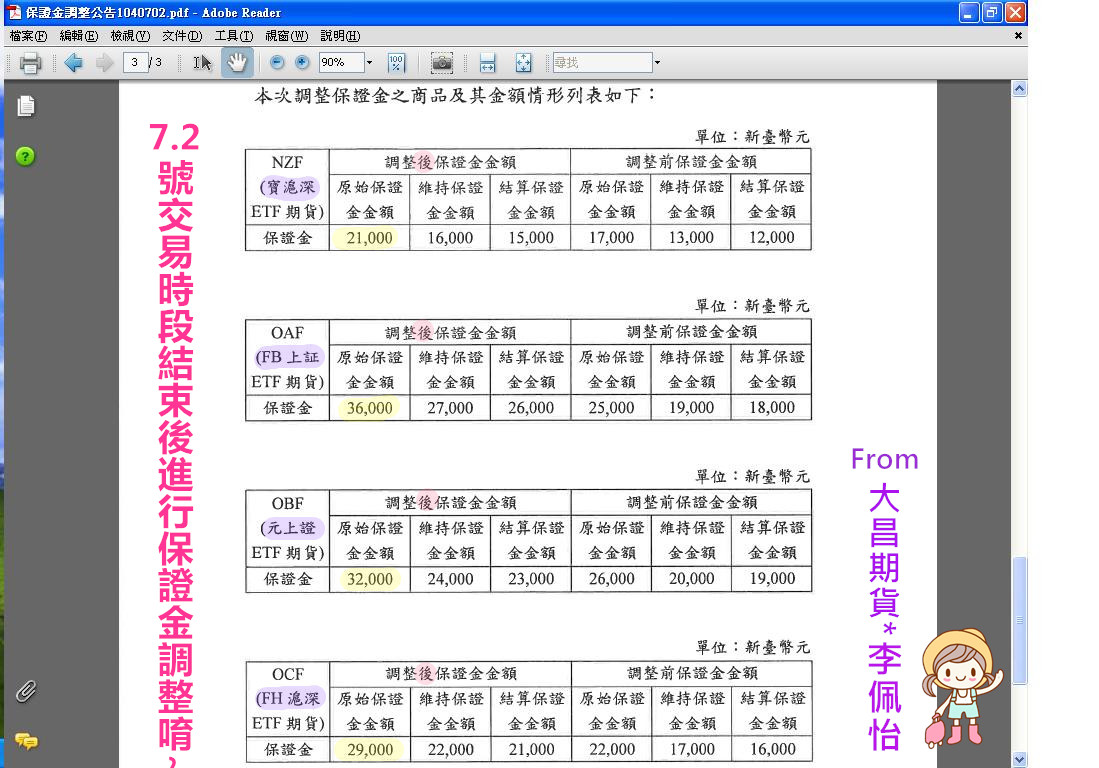The image size is (1099, 768).
Task: Click the OCF value 29,000
Action: point(369,750)
